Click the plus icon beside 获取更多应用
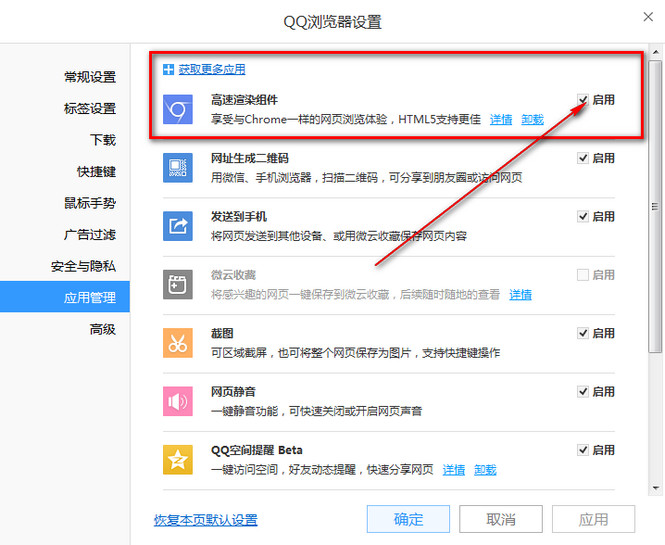 pos(168,70)
